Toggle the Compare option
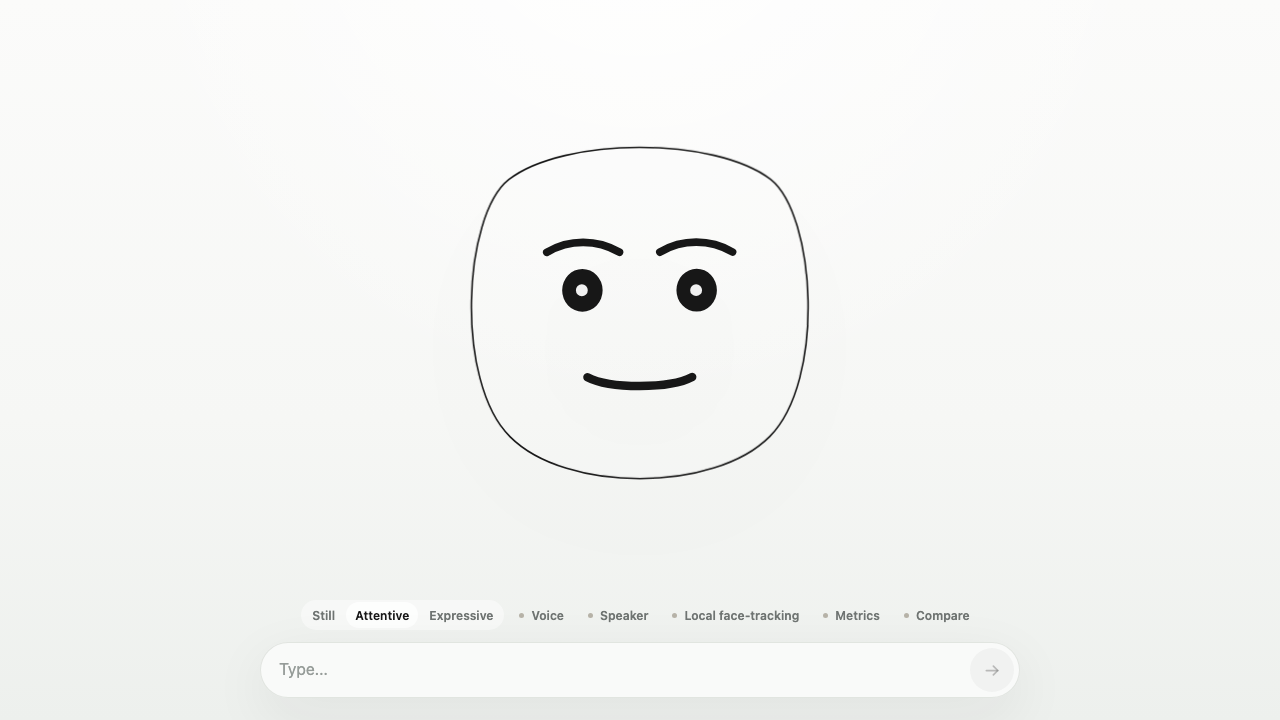1280x720 pixels. 936,616
